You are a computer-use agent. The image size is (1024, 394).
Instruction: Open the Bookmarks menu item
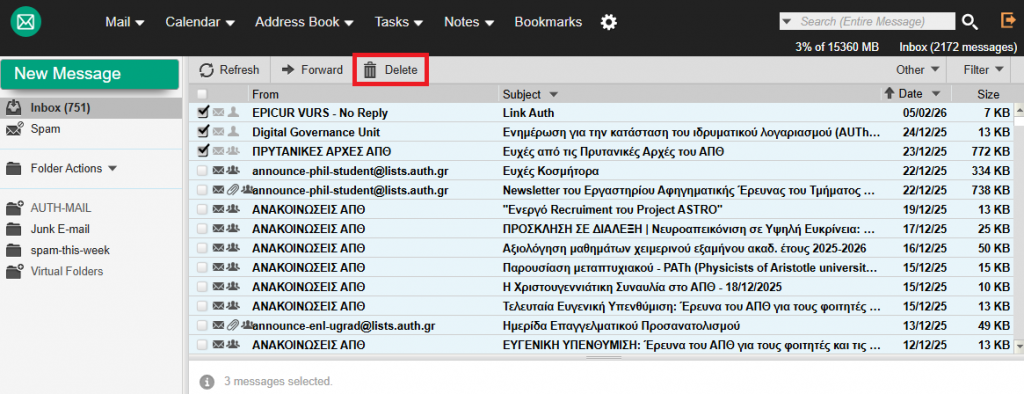pyautogui.click(x=548, y=22)
